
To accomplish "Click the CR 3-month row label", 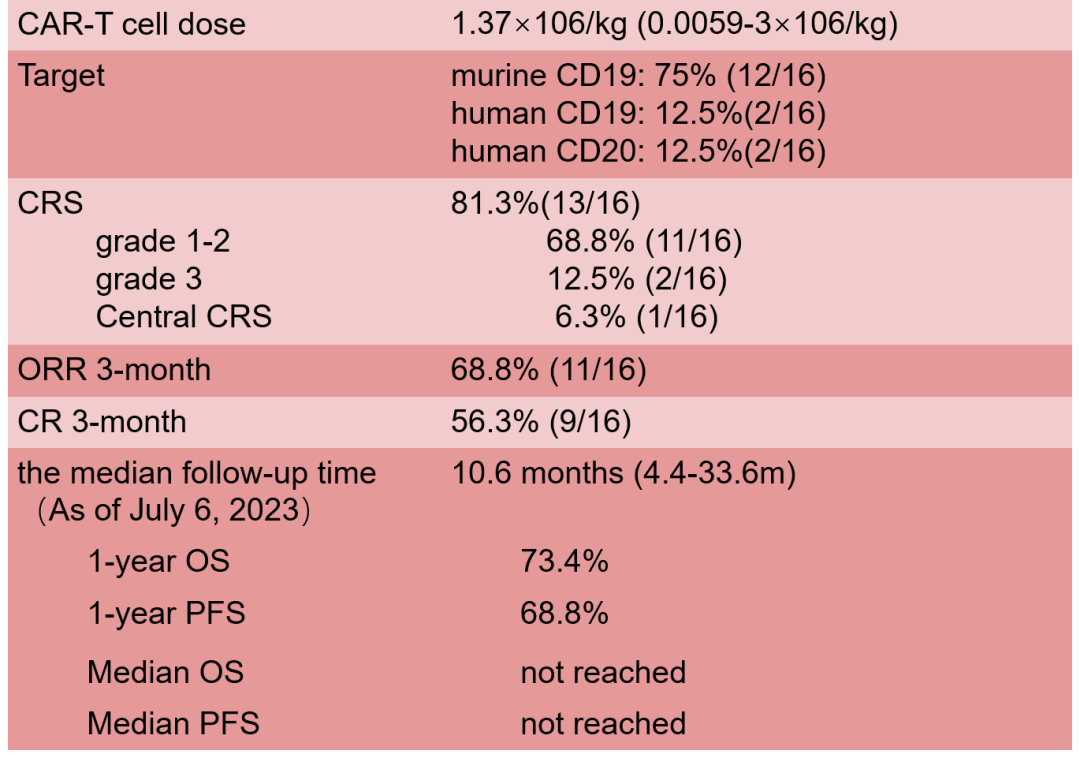I will tap(102, 421).
